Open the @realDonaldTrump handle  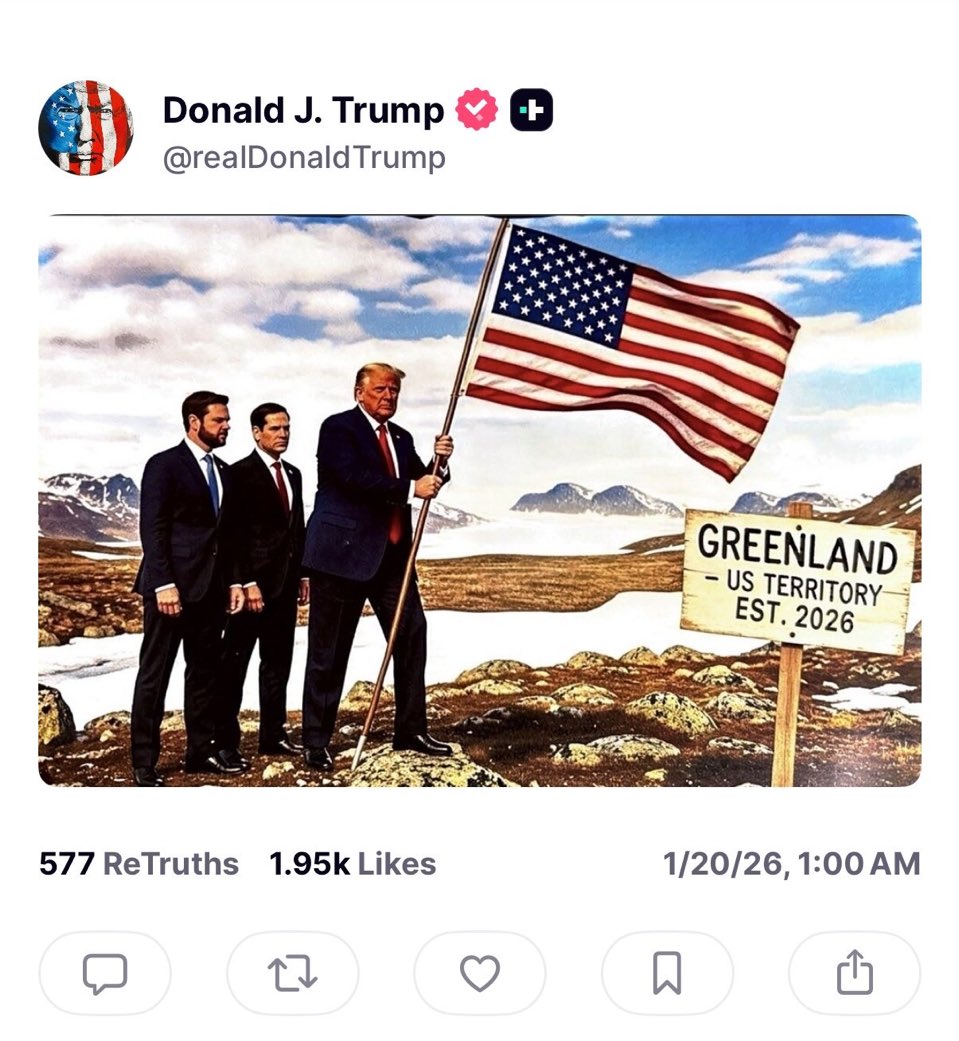304,158
